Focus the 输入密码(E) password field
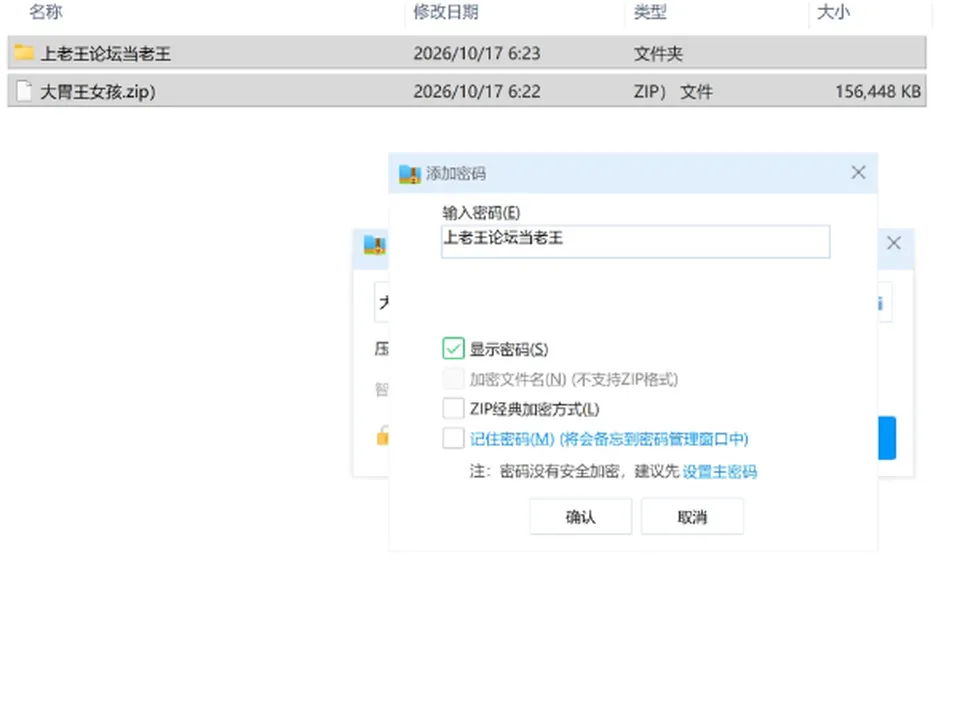Screen dimensions: 960x717 (636, 241)
